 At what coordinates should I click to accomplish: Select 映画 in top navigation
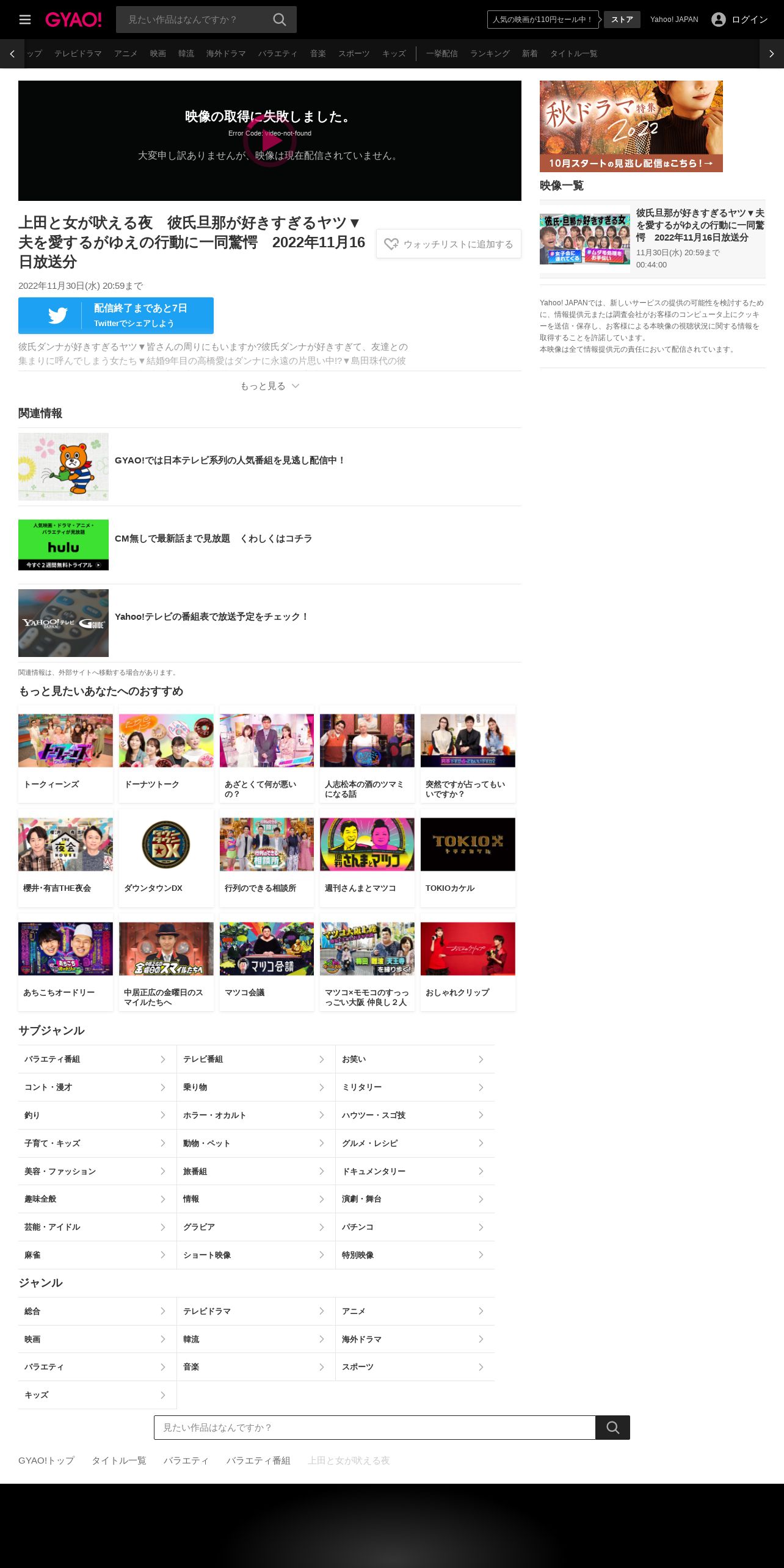pyautogui.click(x=158, y=54)
